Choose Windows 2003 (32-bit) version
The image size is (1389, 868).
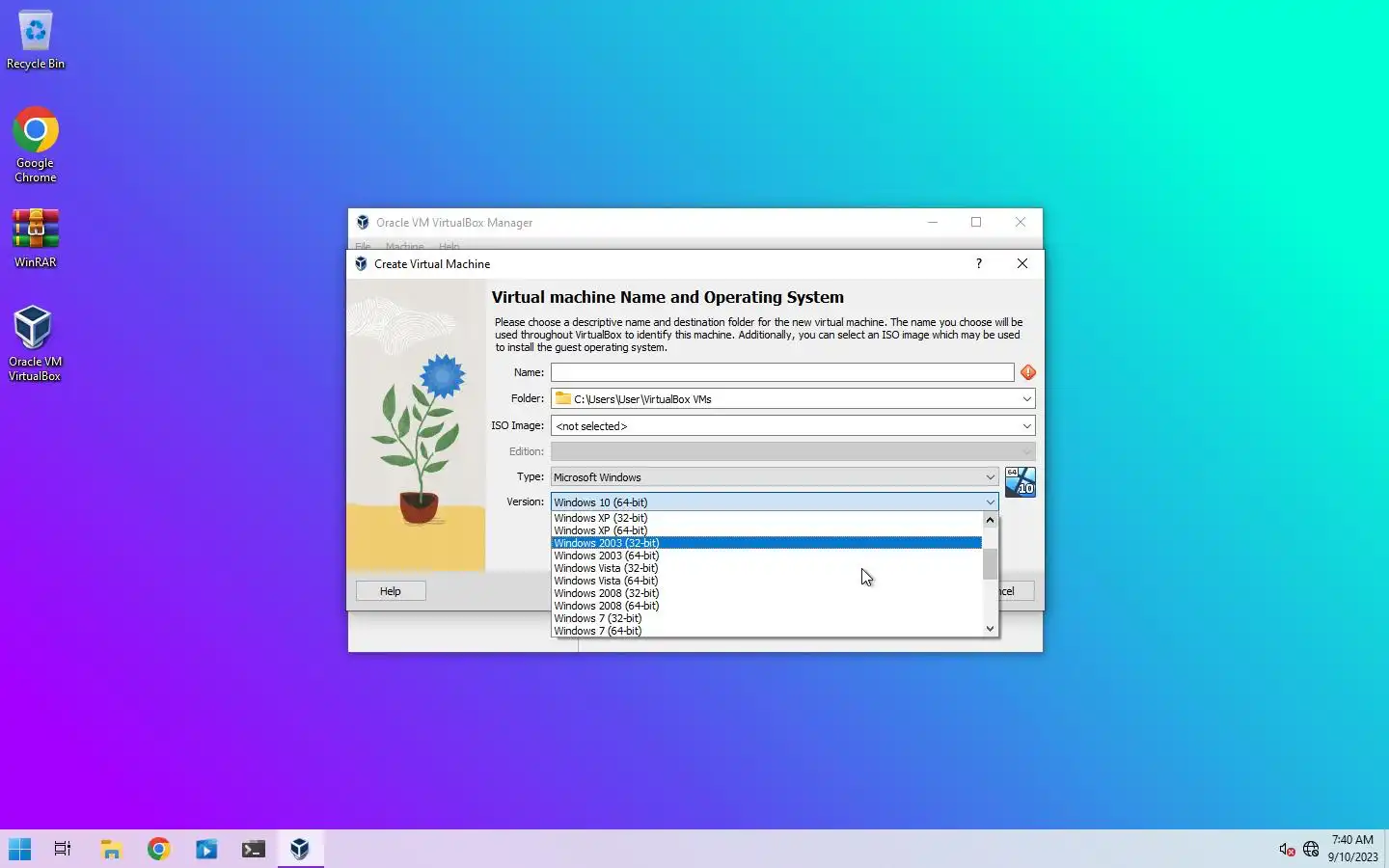[x=767, y=543]
